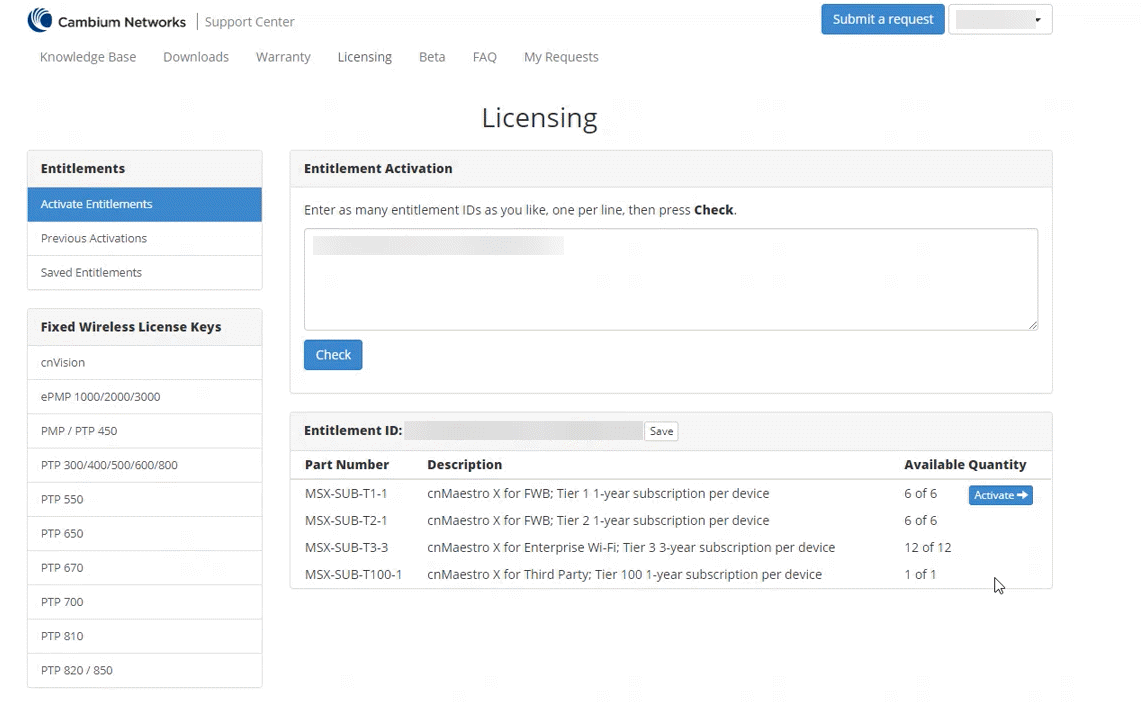Open ePMP 1000/2000/3000 license keys
Viewport: 1142px width, 702px height.
point(145,397)
